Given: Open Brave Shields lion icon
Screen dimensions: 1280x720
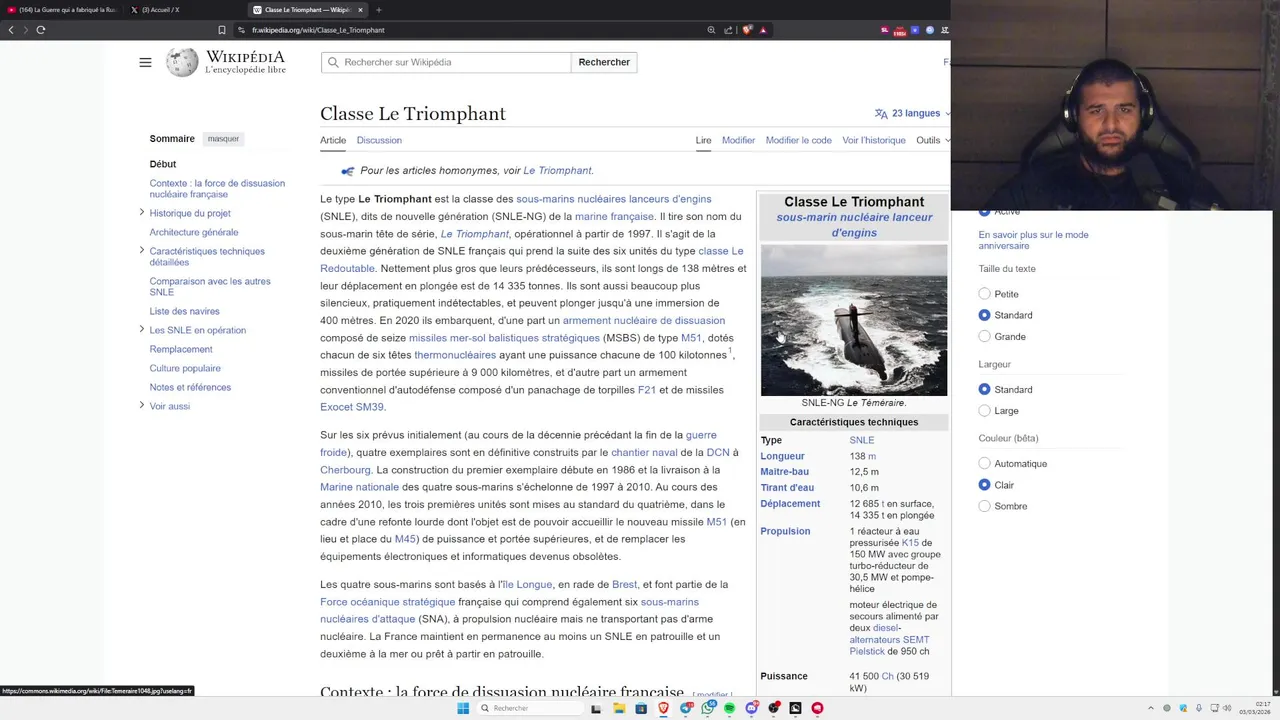Looking at the screenshot, I should pyautogui.click(x=746, y=30).
